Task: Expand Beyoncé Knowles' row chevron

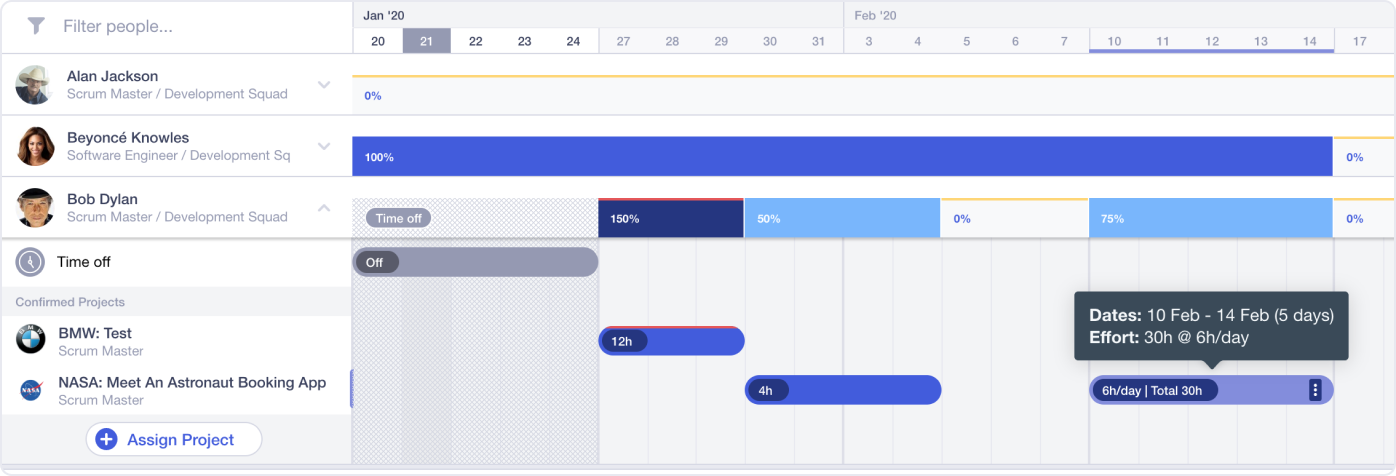Action: point(324,146)
